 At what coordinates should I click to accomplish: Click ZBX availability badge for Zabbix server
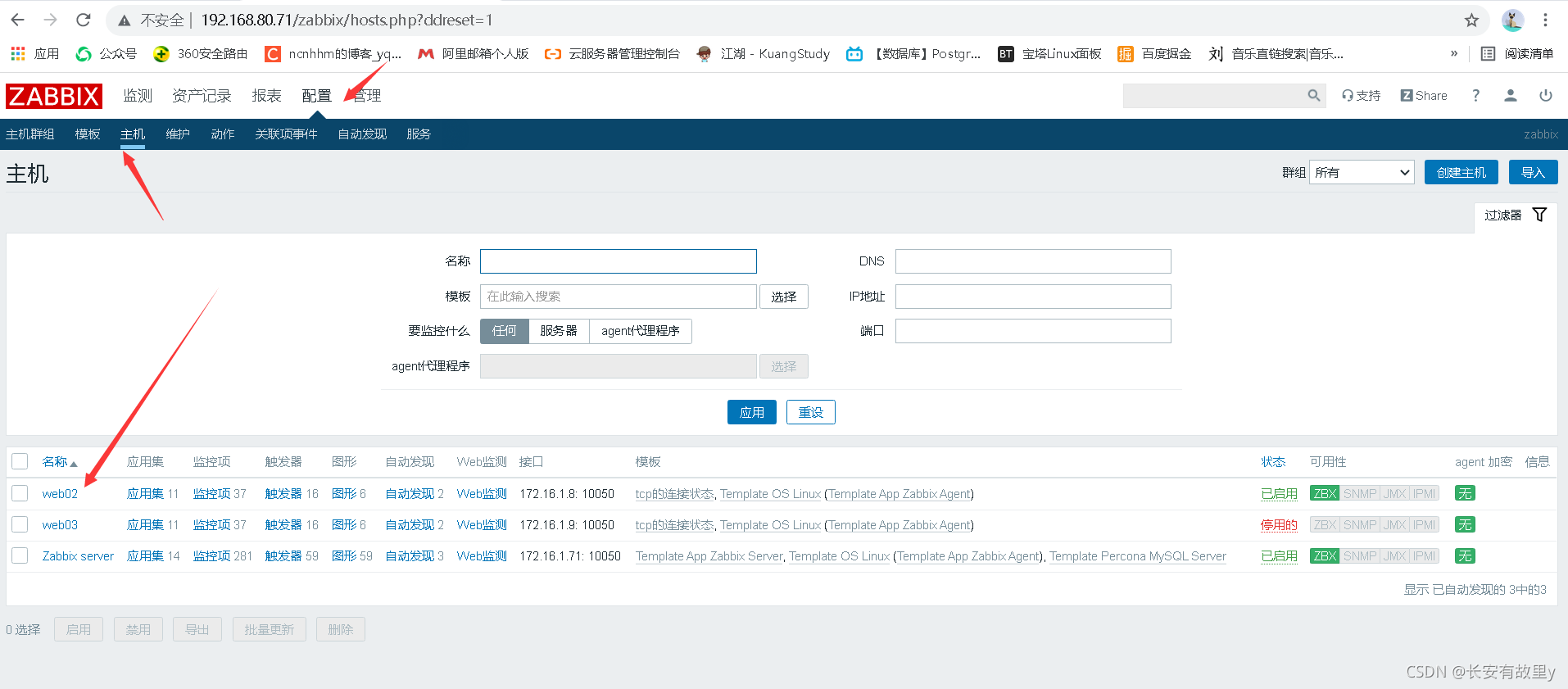click(1325, 555)
